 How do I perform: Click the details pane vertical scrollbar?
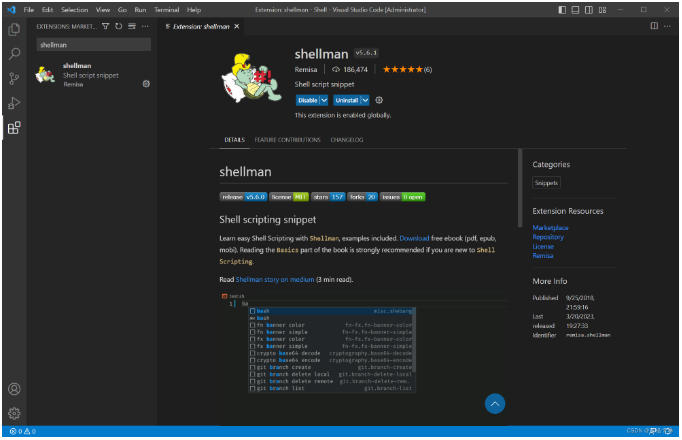(x=520, y=188)
